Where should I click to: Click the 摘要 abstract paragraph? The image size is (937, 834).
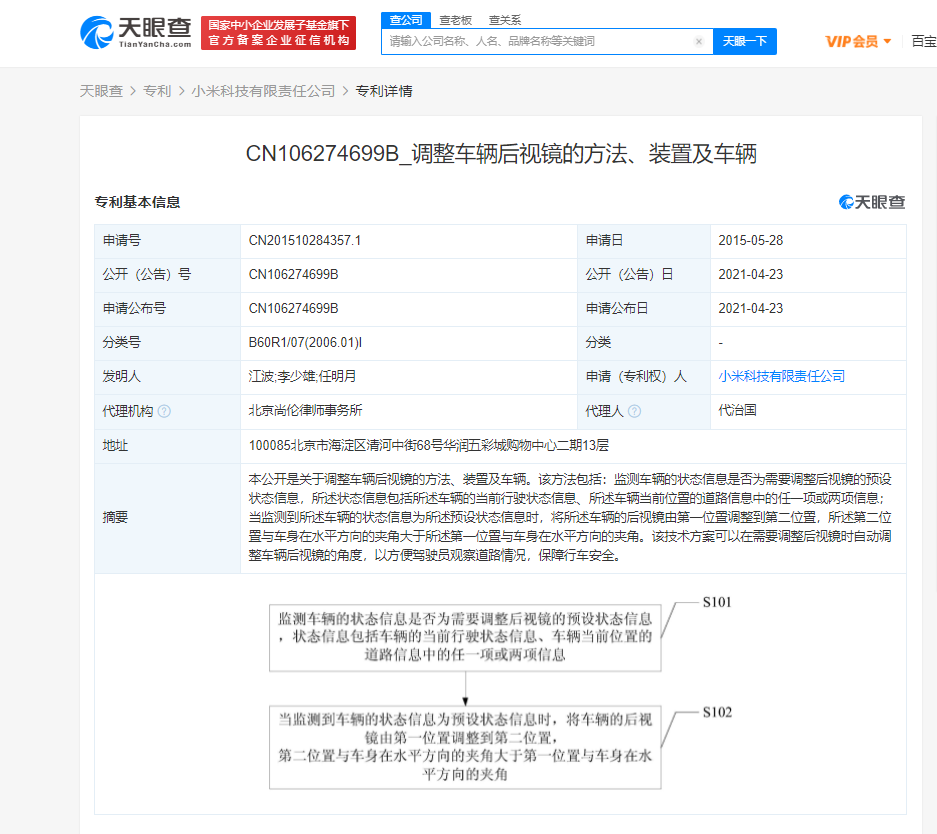tap(570, 517)
